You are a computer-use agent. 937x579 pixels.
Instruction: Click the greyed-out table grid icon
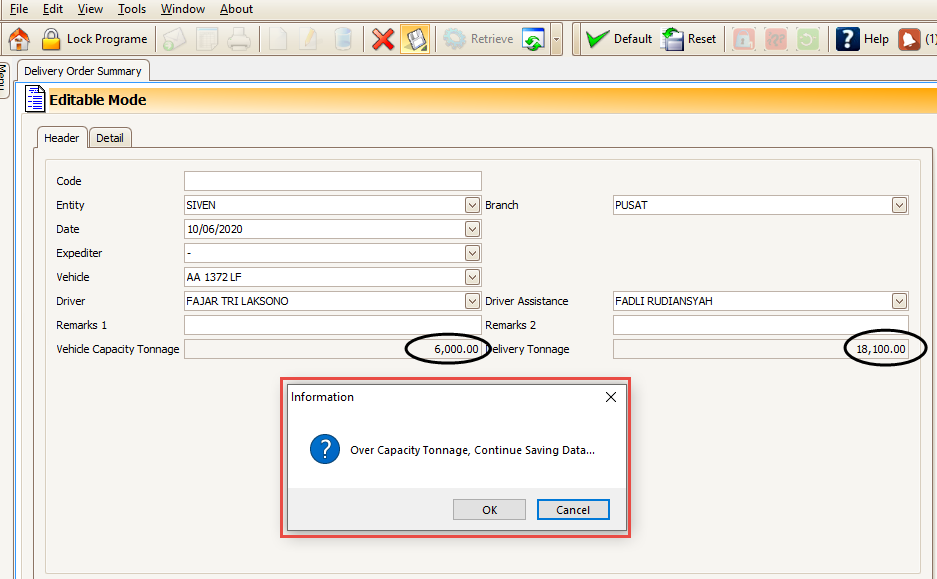[207, 39]
